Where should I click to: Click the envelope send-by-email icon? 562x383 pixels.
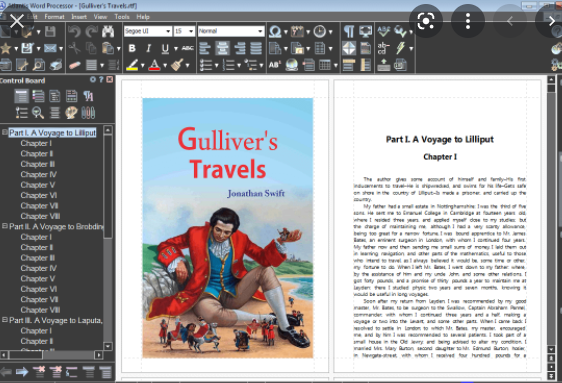pos(50,48)
